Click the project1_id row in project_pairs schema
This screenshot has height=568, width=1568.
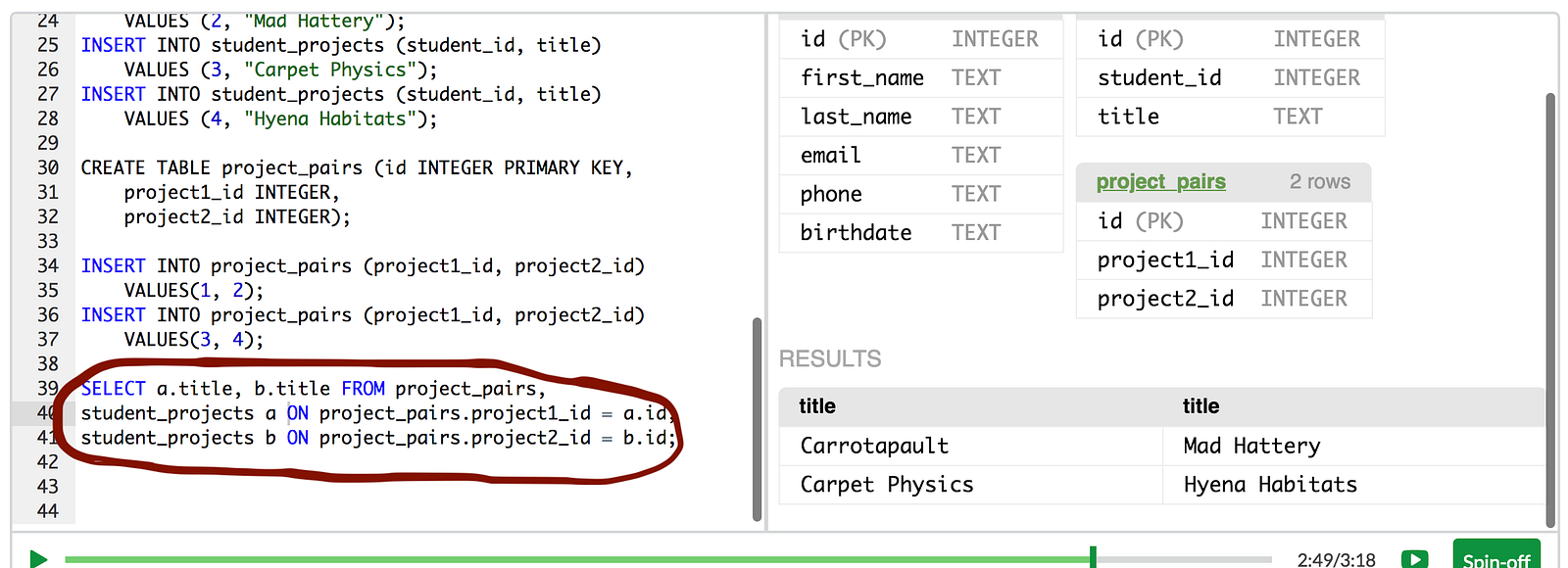(x=1223, y=260)
